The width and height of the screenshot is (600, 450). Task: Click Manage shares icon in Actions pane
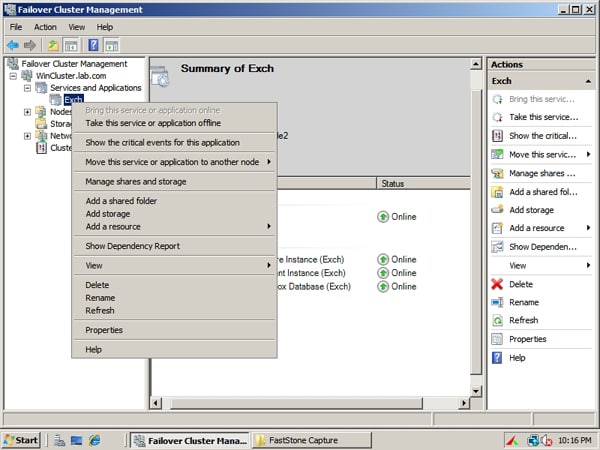497,173
